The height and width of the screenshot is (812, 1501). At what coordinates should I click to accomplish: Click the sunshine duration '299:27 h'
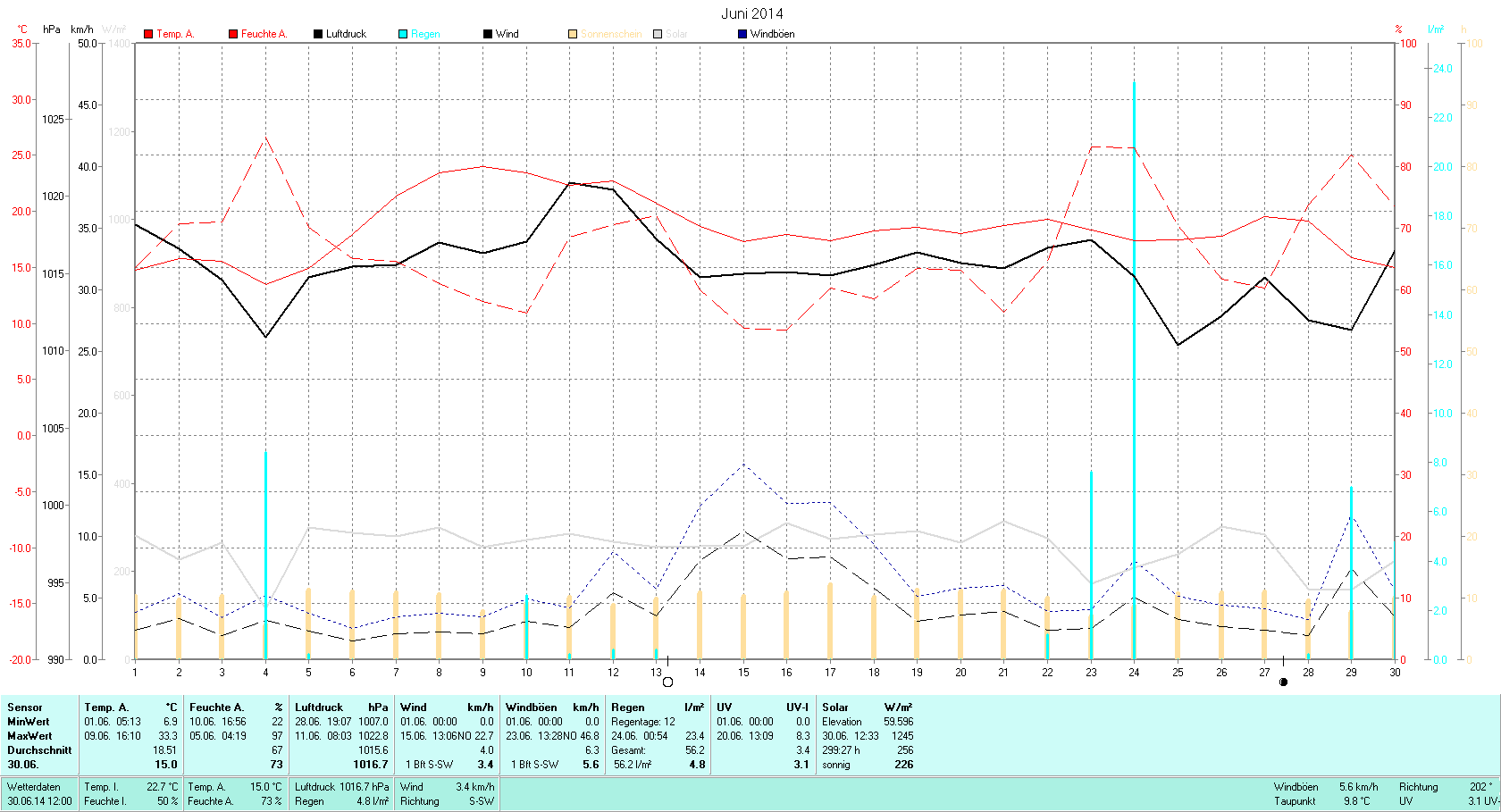841,750
